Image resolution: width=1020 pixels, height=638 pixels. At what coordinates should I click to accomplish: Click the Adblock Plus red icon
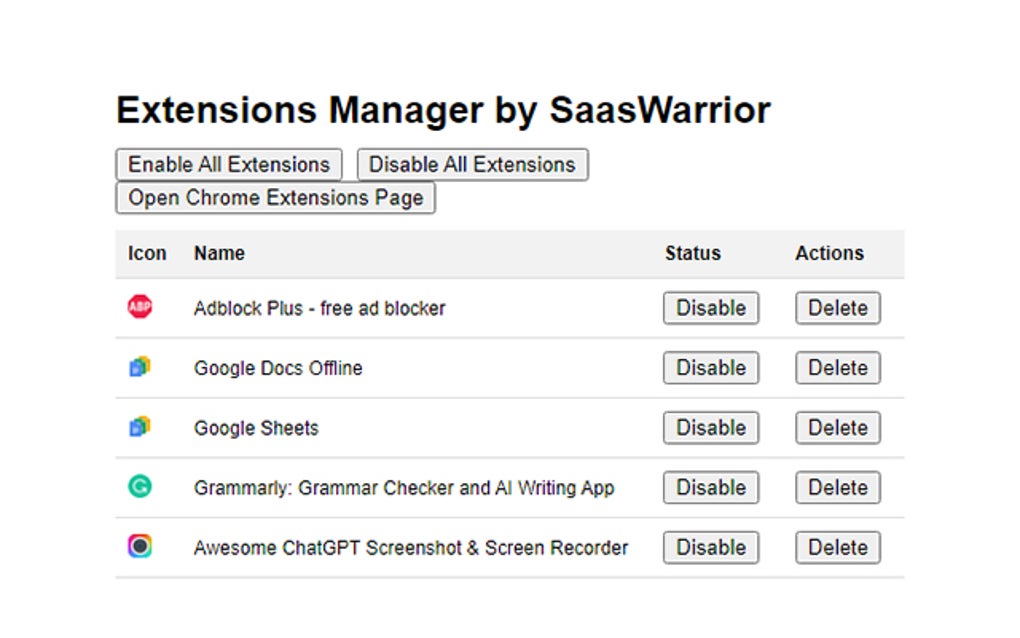(140, 307)
